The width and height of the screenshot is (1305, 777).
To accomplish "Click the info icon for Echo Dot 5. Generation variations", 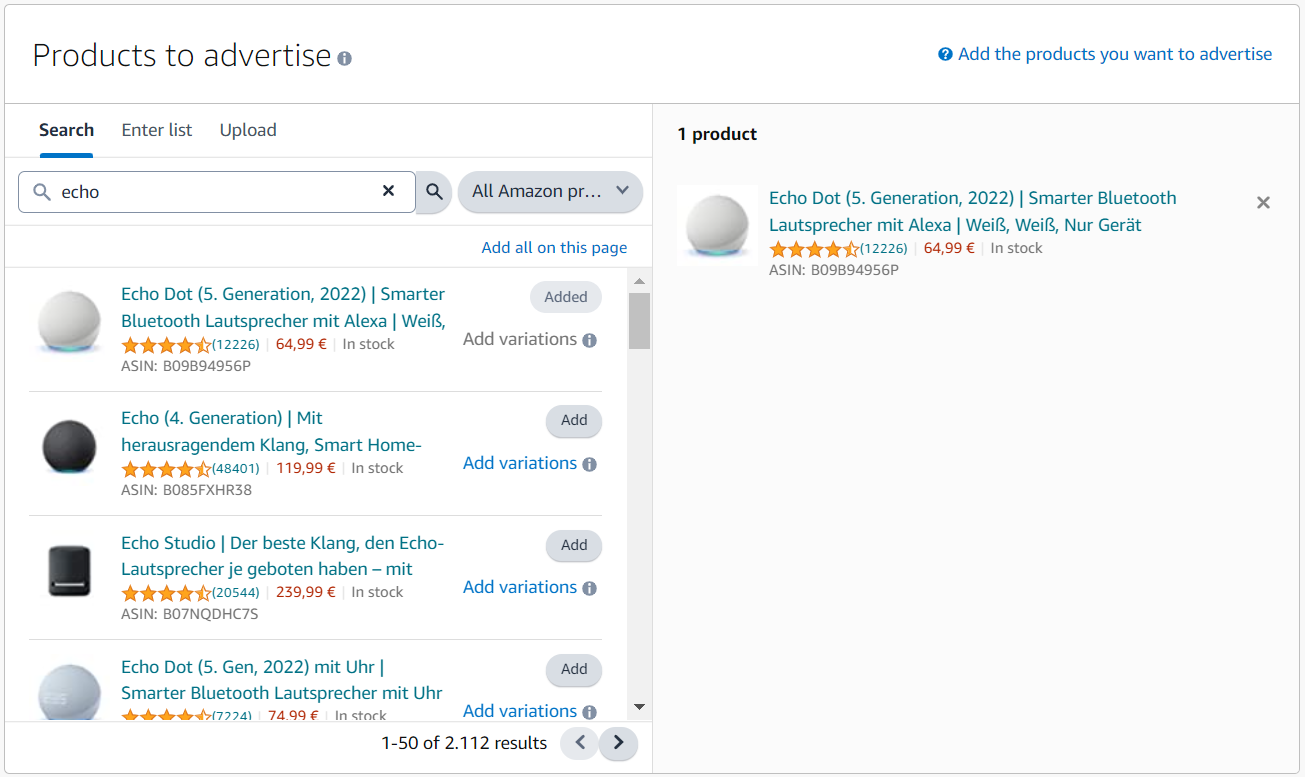I will [589, 340].
